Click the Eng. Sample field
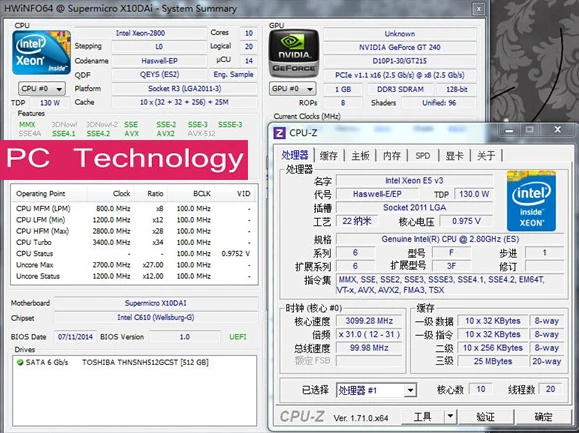 (x=233, y=75)
